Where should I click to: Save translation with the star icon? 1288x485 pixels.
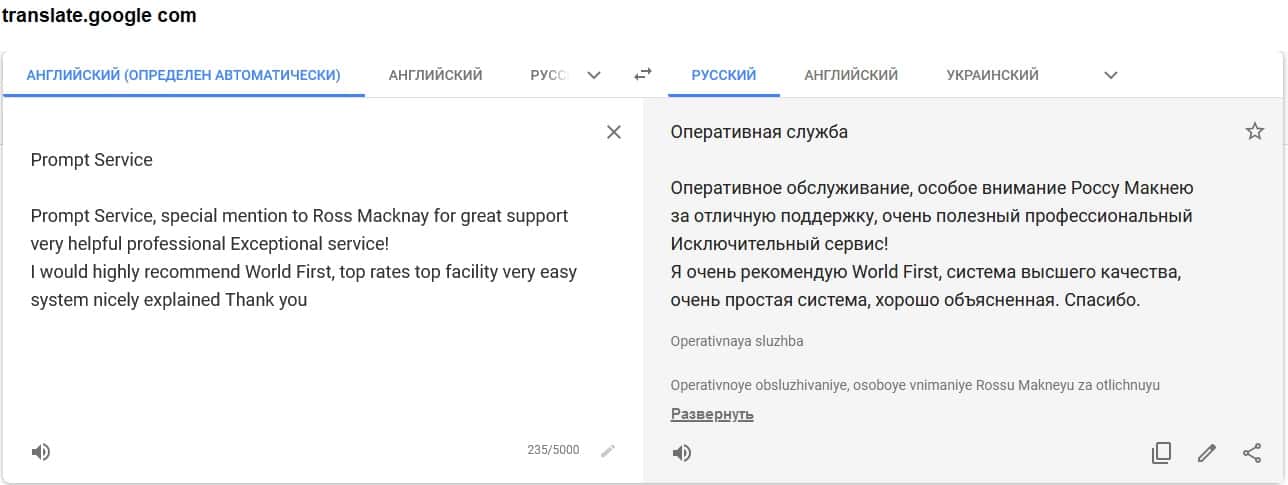point(1254,131)
